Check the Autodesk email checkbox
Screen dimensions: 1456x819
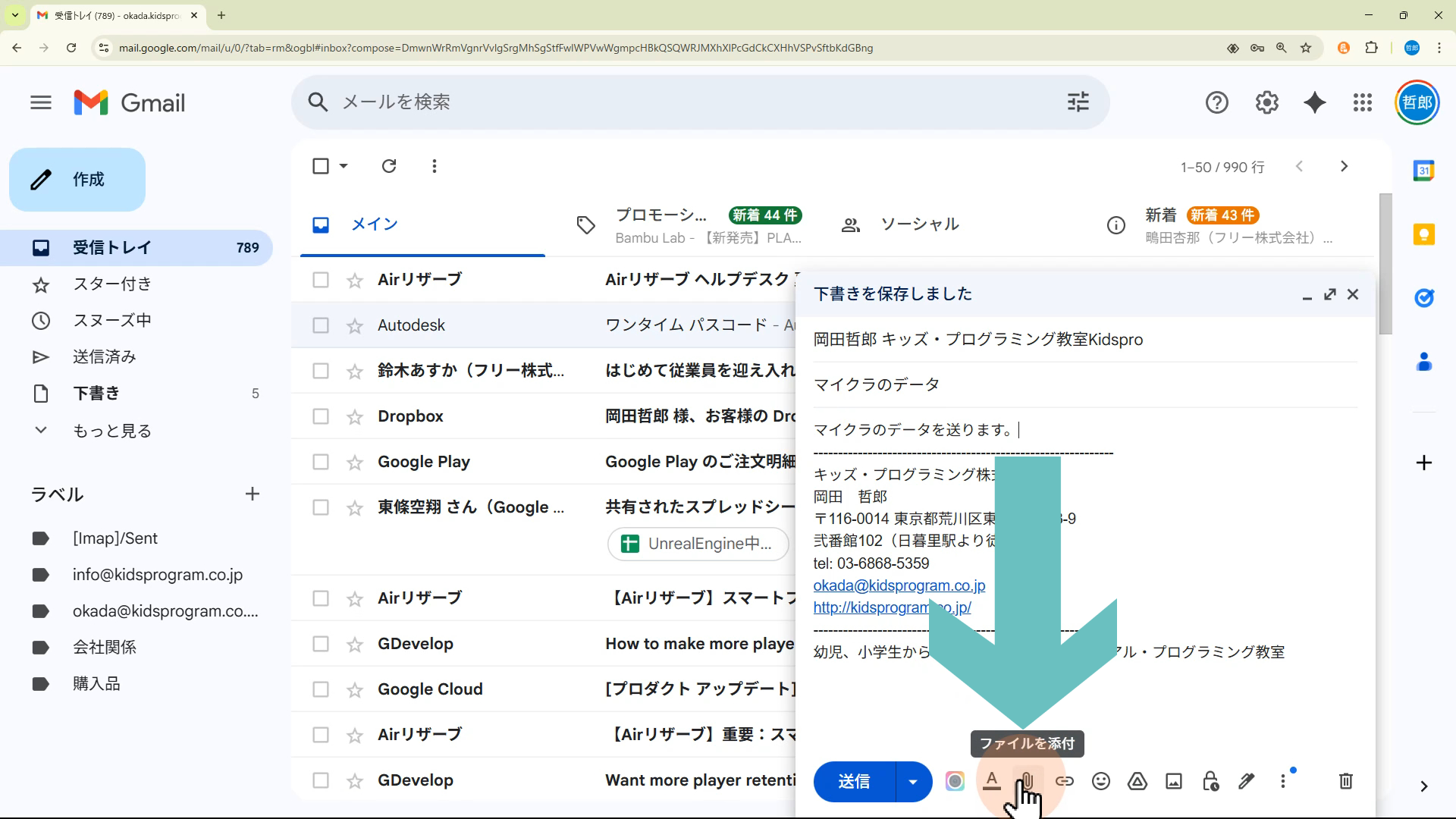(x=321, y=325)
